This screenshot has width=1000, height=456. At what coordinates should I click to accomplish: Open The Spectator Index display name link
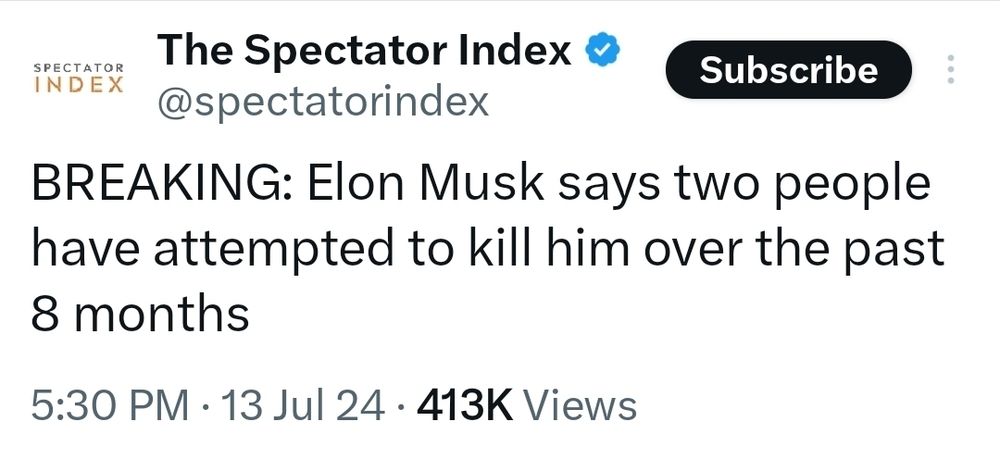point(364,50)
